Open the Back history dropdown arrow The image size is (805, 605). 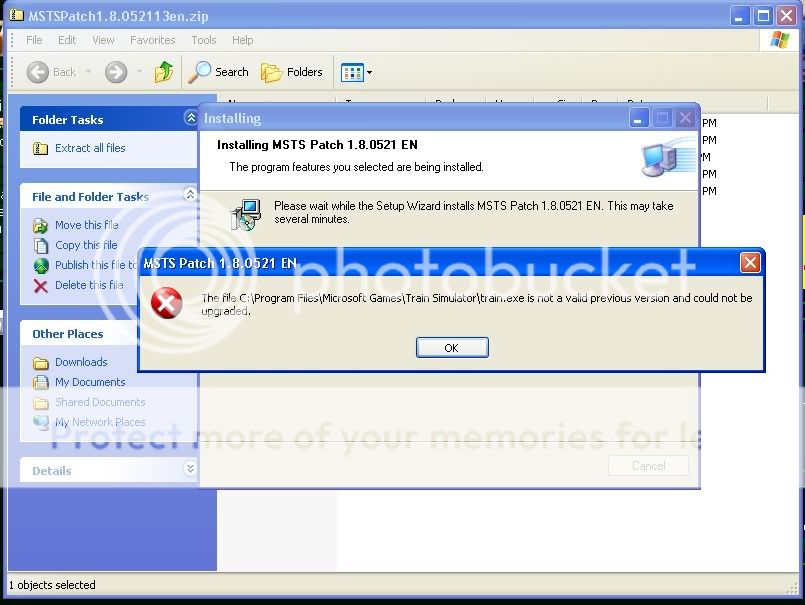tap(88, 72)
